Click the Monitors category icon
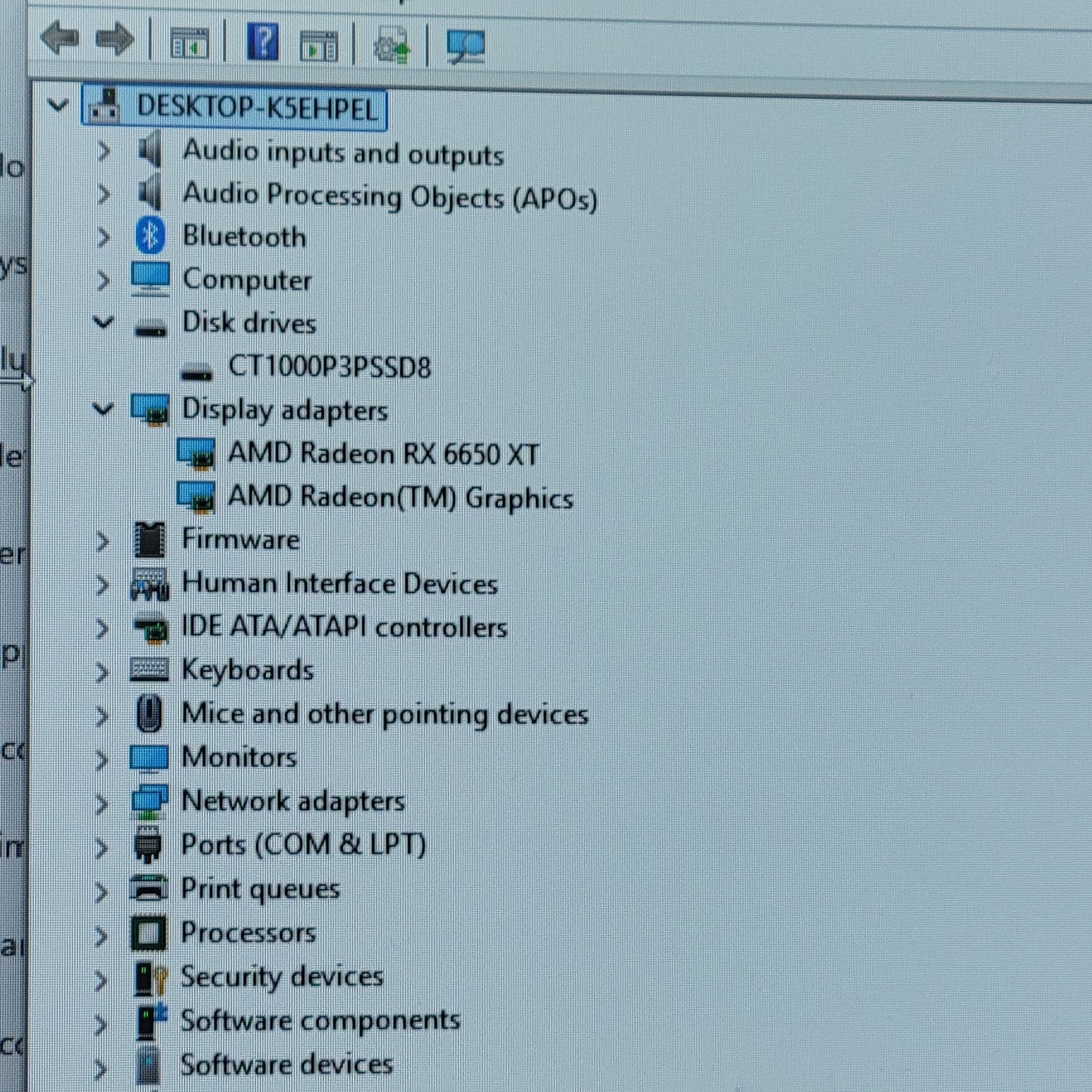This screenshot has width=1092, height=1092. coord(149,758)
